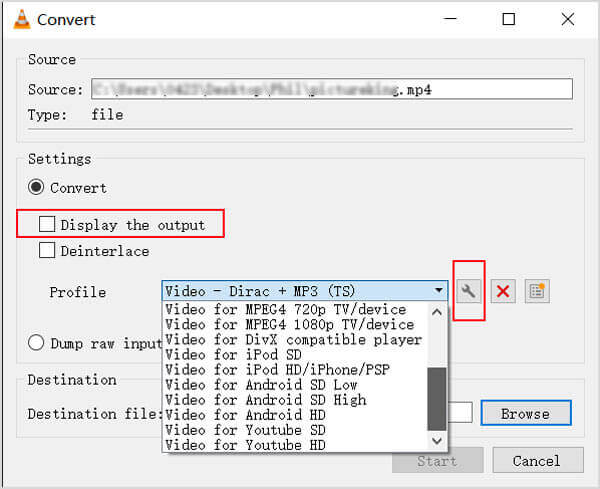This screenshot has height=489, width=600.
Task: Click the profile list scrollbar thumb
Action: (437, 399)
